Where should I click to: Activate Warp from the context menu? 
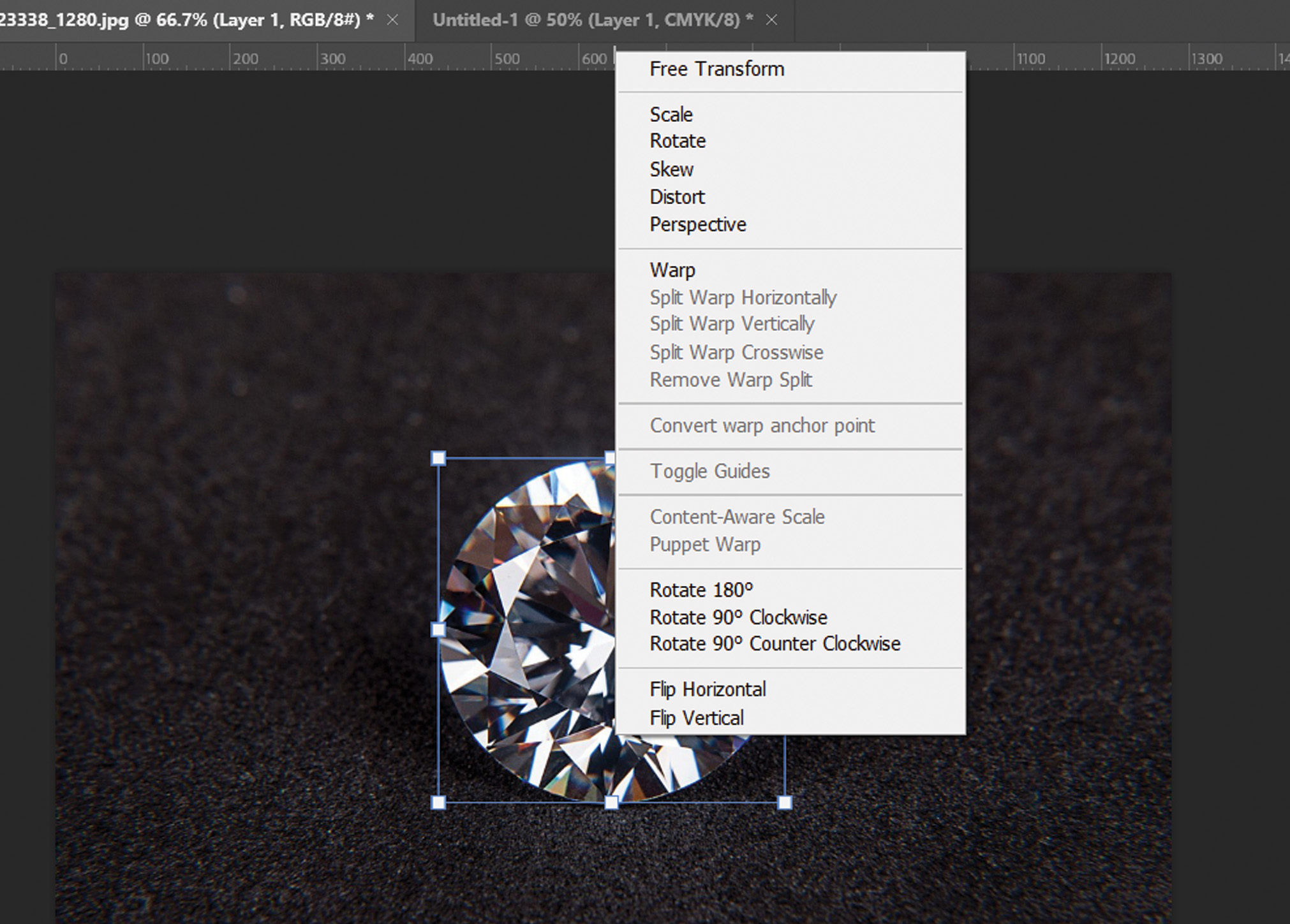click(x=672, y=270)
